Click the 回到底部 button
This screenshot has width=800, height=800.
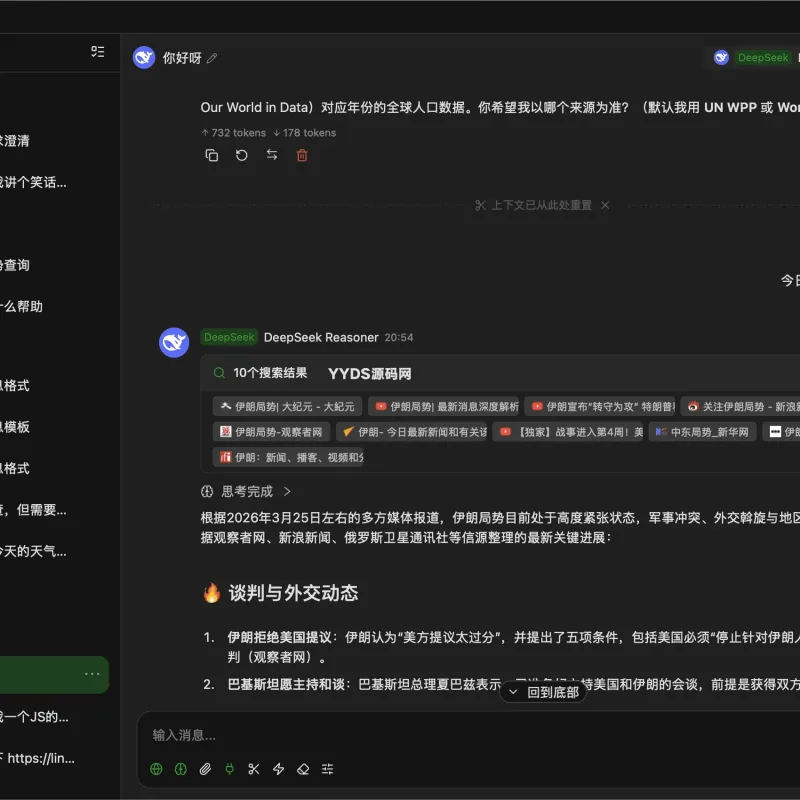(x=543, y=692)
